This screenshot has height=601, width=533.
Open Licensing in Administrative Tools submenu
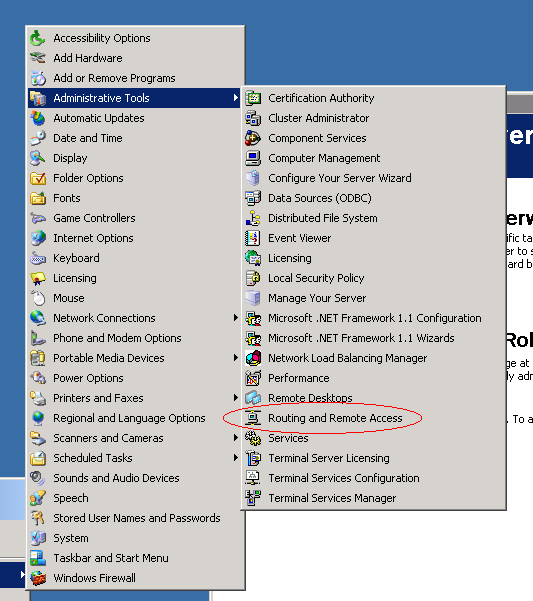coord(374,258)
